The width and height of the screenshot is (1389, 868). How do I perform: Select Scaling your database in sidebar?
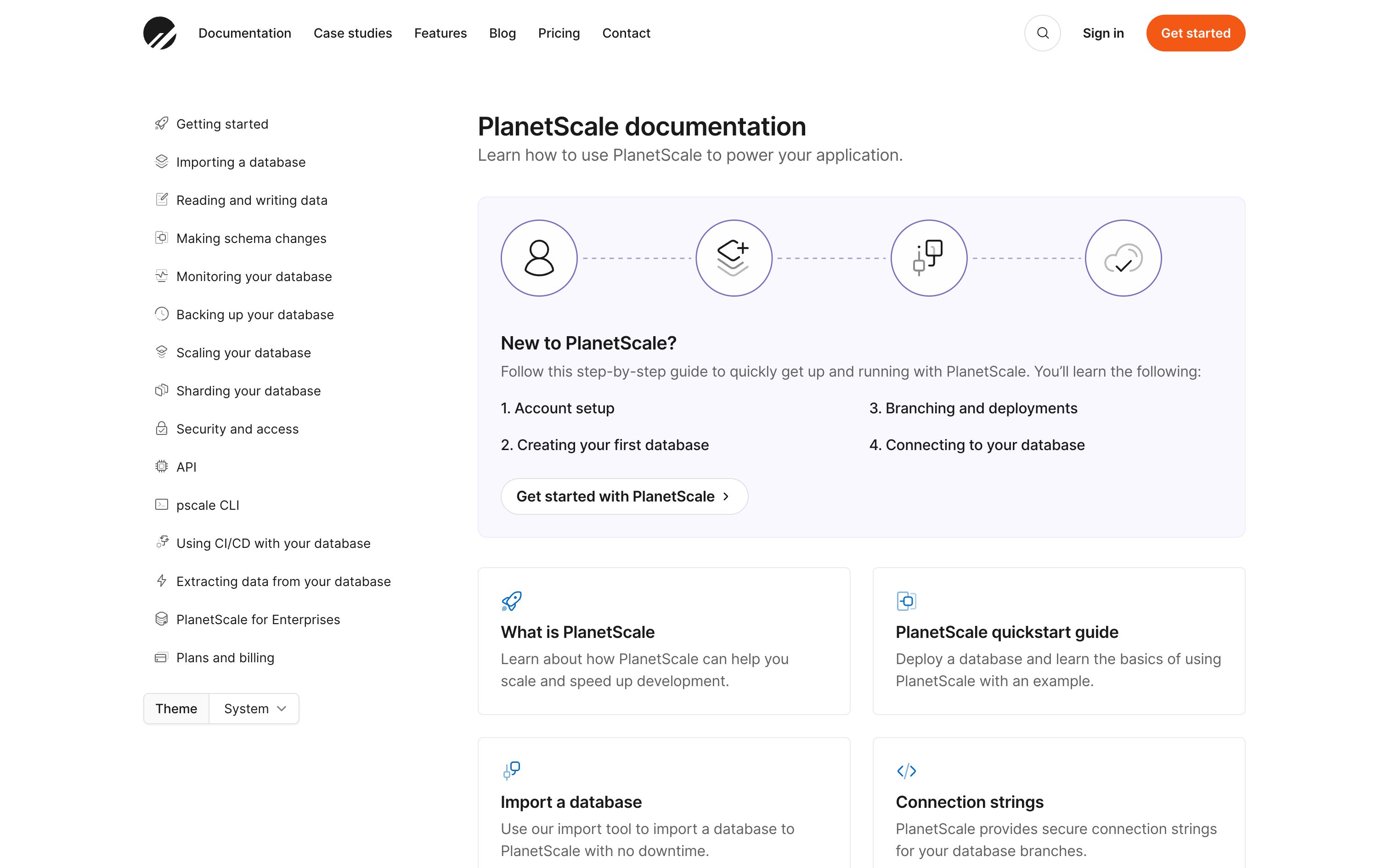(x=243, y=353)
